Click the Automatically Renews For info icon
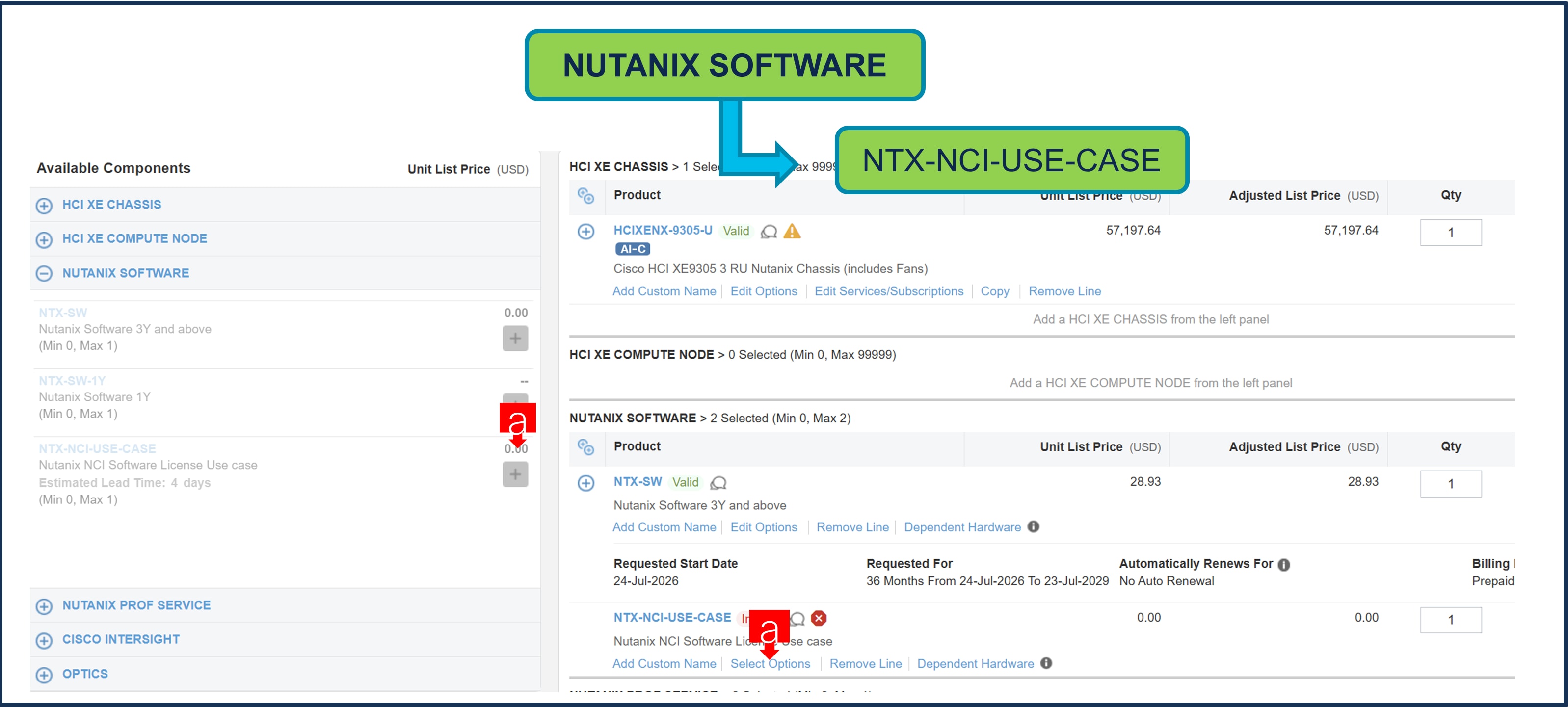 tap(1284, 565)
